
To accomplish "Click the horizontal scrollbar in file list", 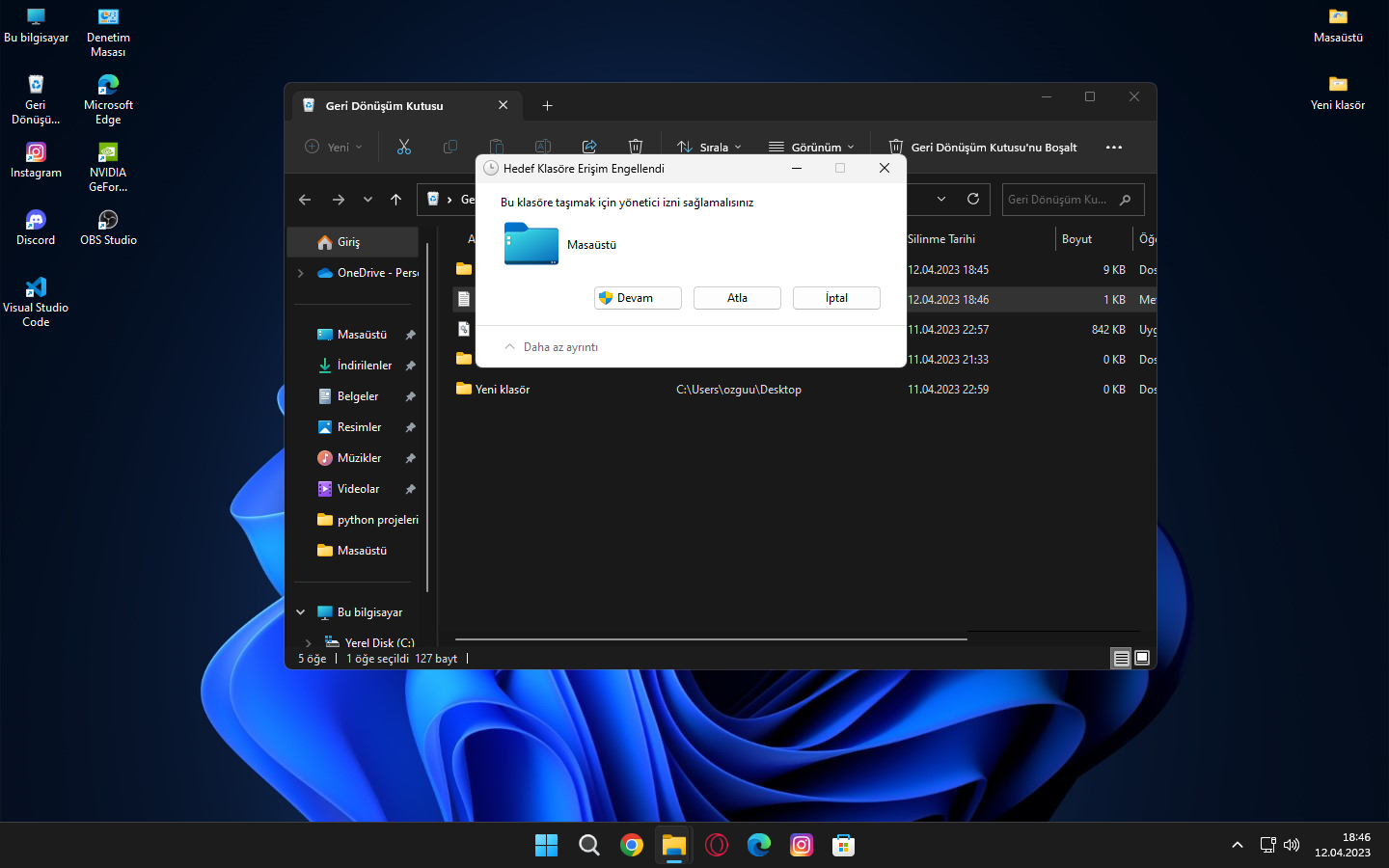I will [x=711, y=638].
